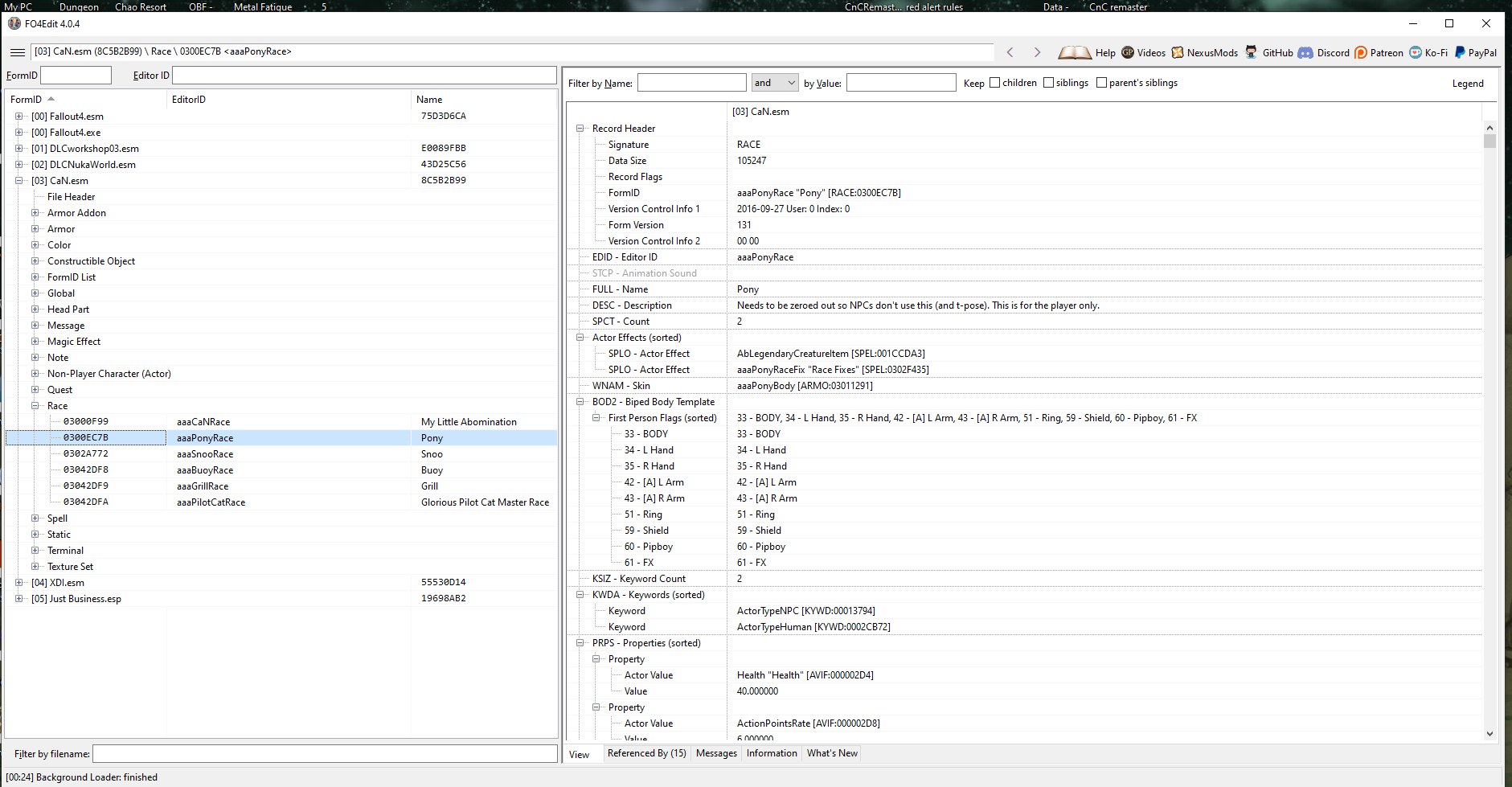Open Messages tab
The height and width of the screenshot is (787, 1512).
[716, 753]
